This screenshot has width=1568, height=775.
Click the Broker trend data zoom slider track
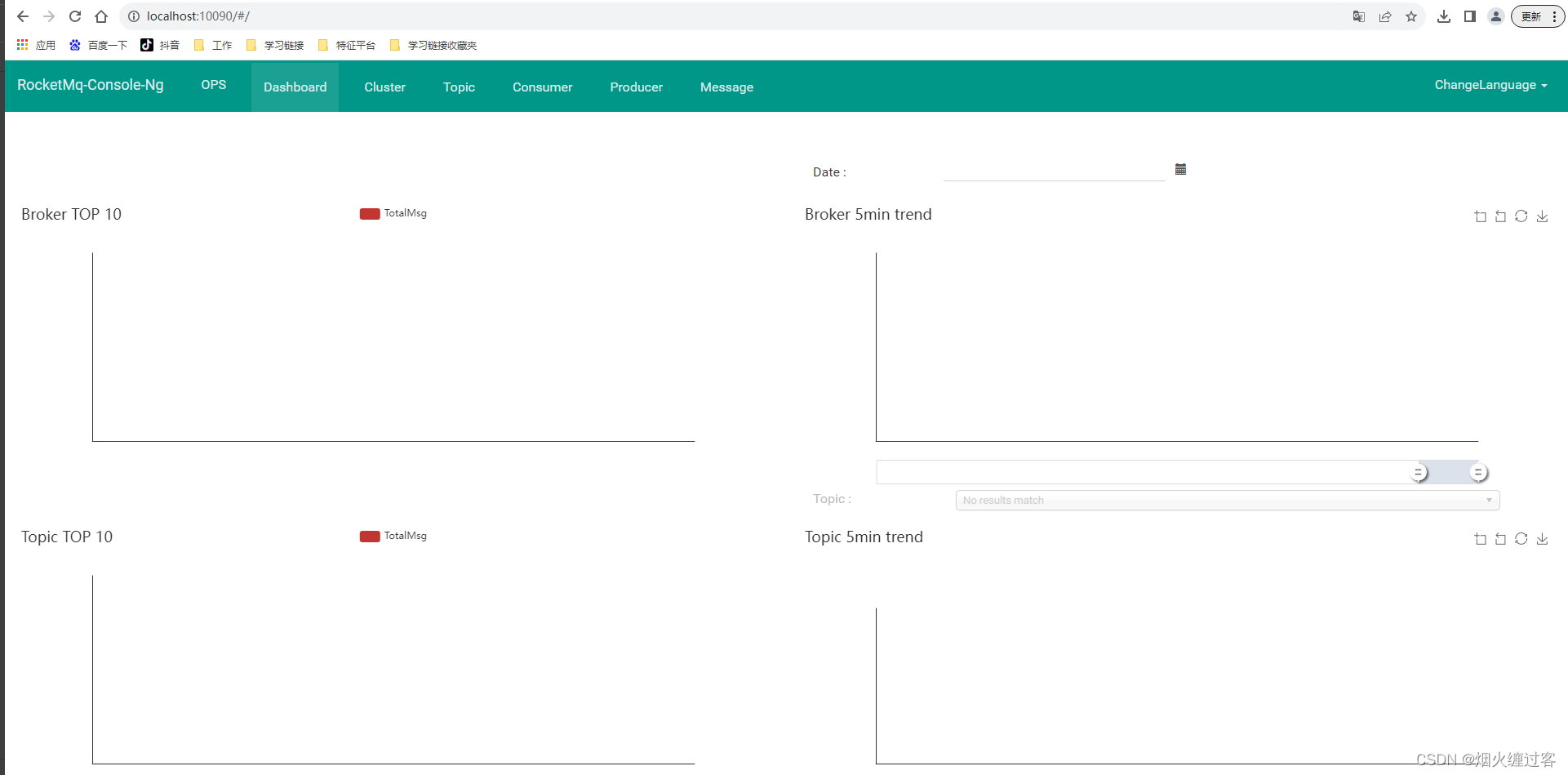1177,472
